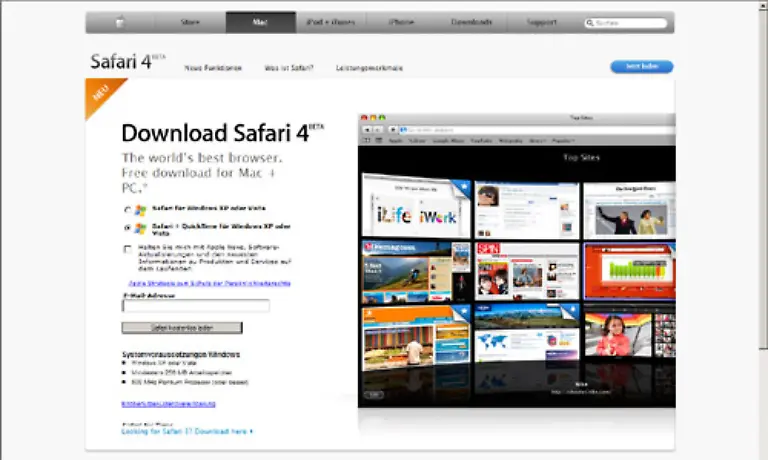Click into the Apple site search field

(626, 23)
